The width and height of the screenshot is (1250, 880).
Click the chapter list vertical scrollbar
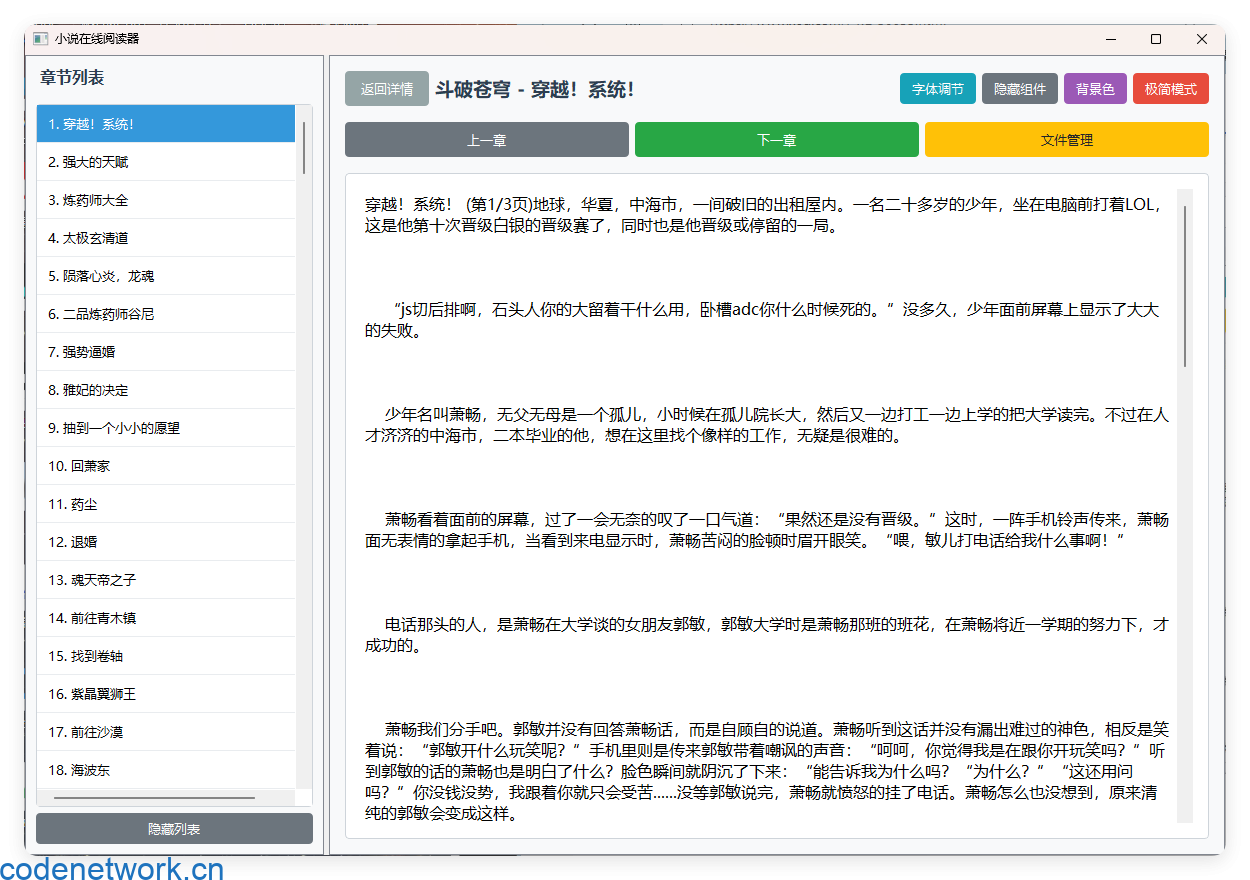pyautogui.click(x=304, y=148)
